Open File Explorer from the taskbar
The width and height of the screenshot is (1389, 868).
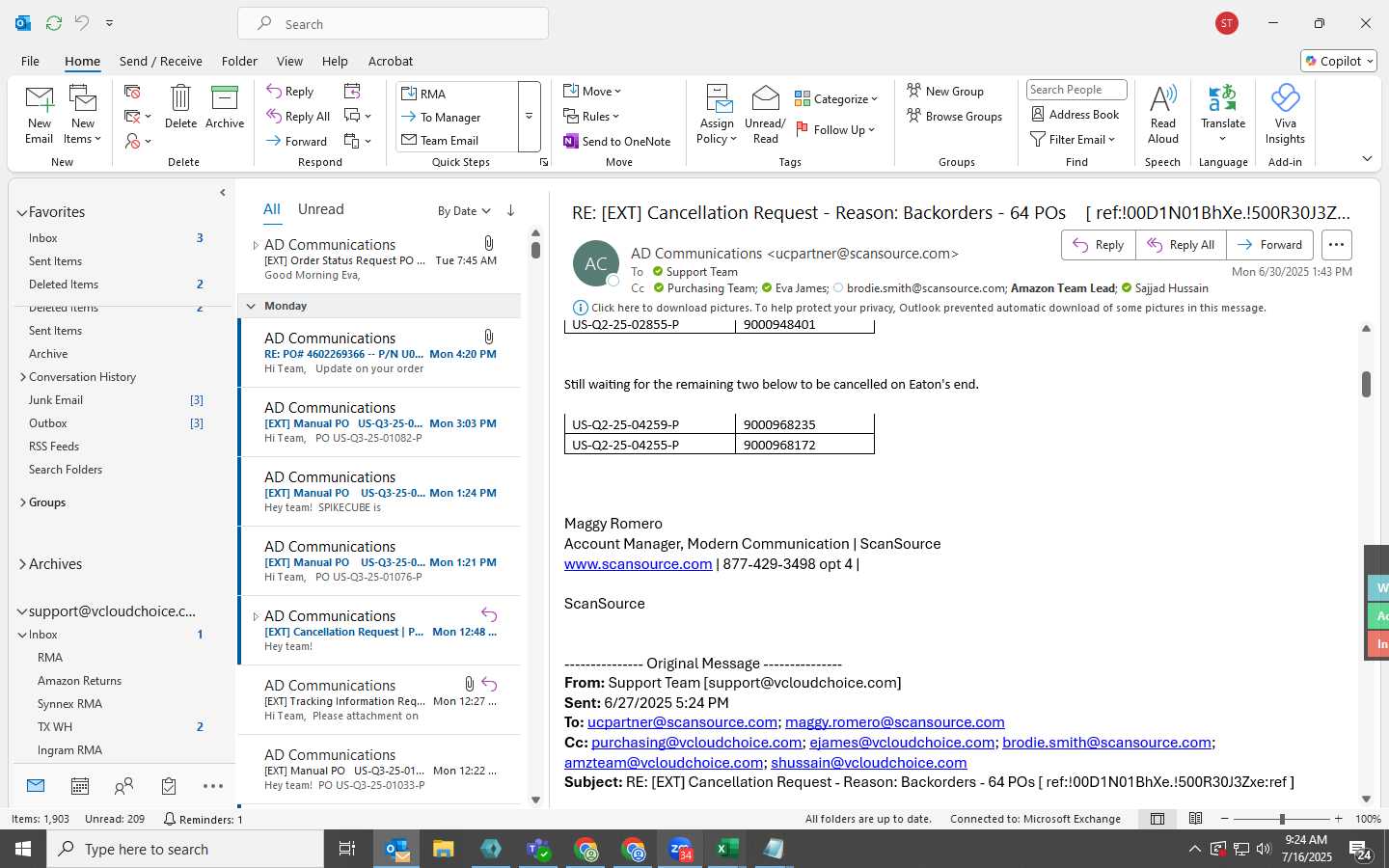443,849
